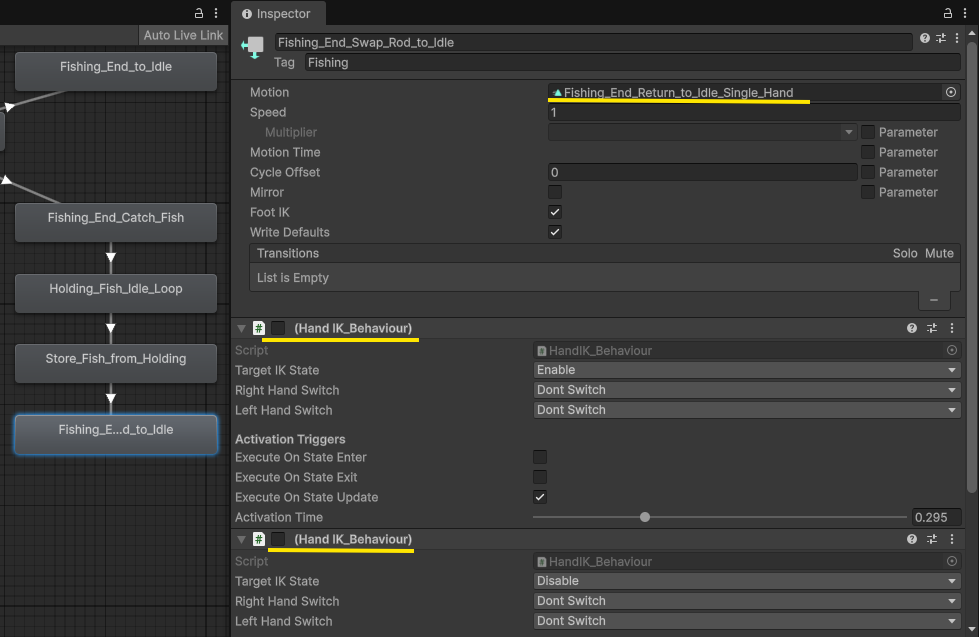Open the first Right Hand Switch dropdown
This screenshot has height=637, width=979.
(x=746, y=390)
